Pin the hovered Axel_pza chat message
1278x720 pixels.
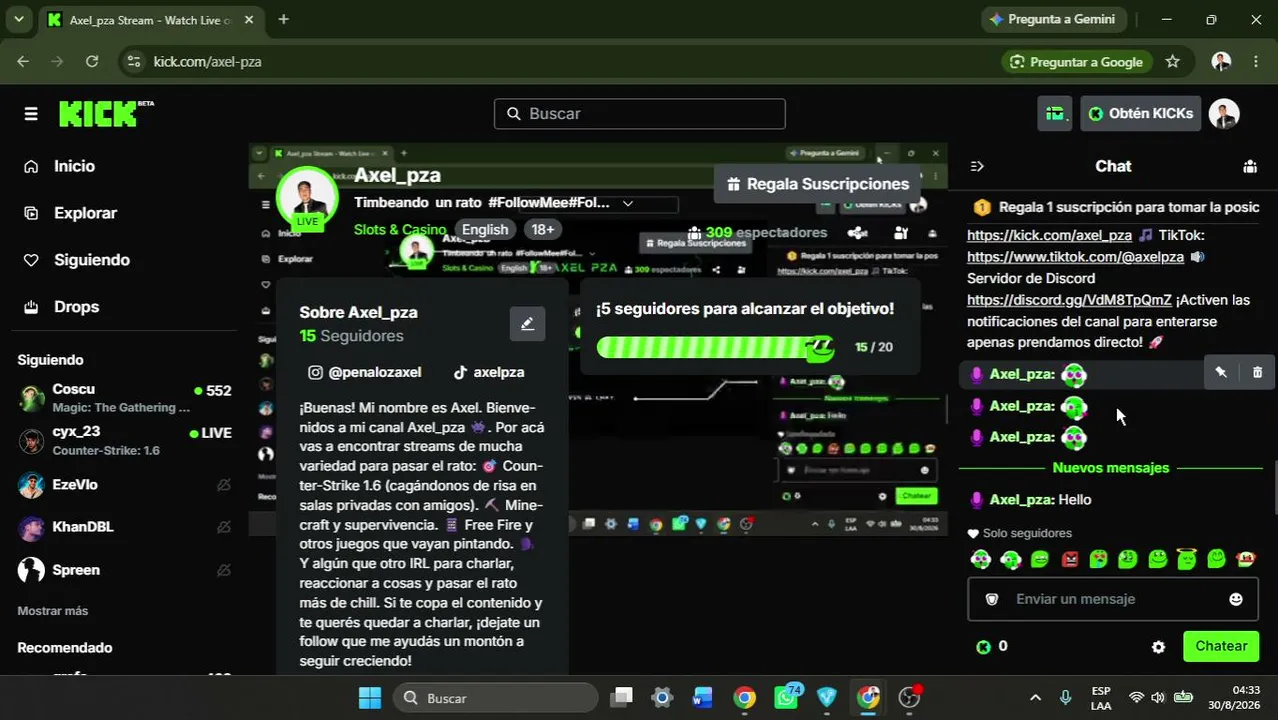1221,372
